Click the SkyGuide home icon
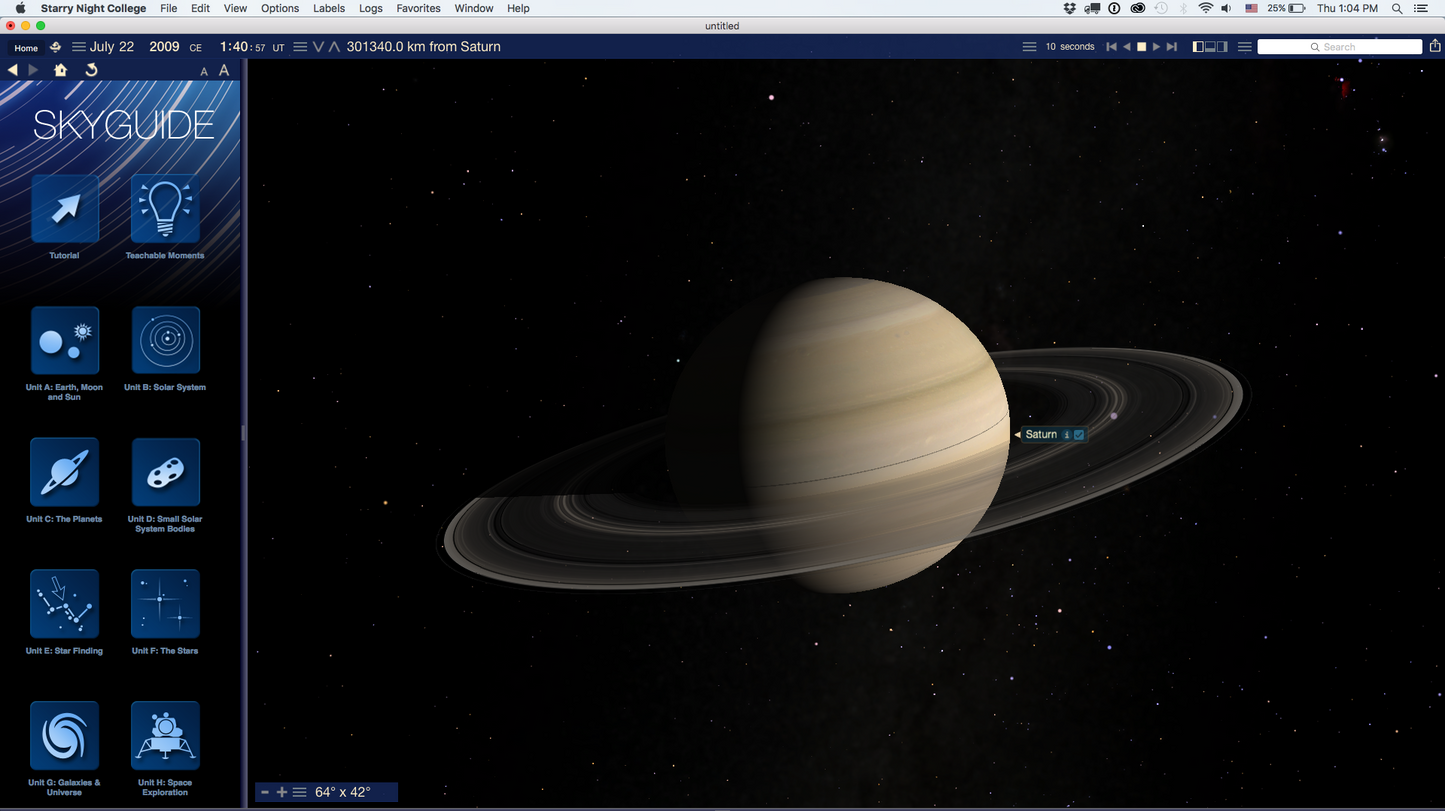 click(x=61, y=70)
